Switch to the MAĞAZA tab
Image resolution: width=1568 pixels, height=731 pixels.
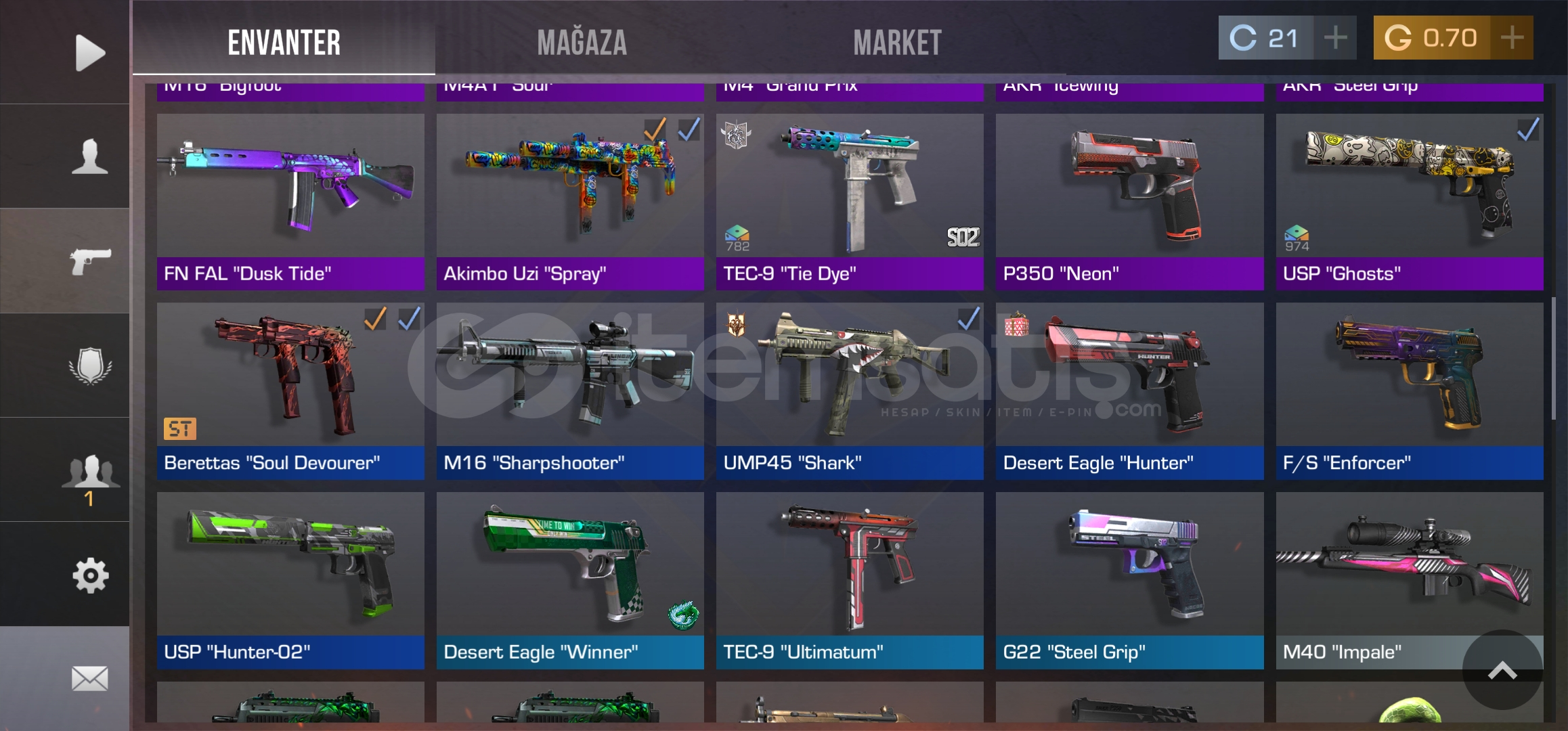tap(582, 43)
